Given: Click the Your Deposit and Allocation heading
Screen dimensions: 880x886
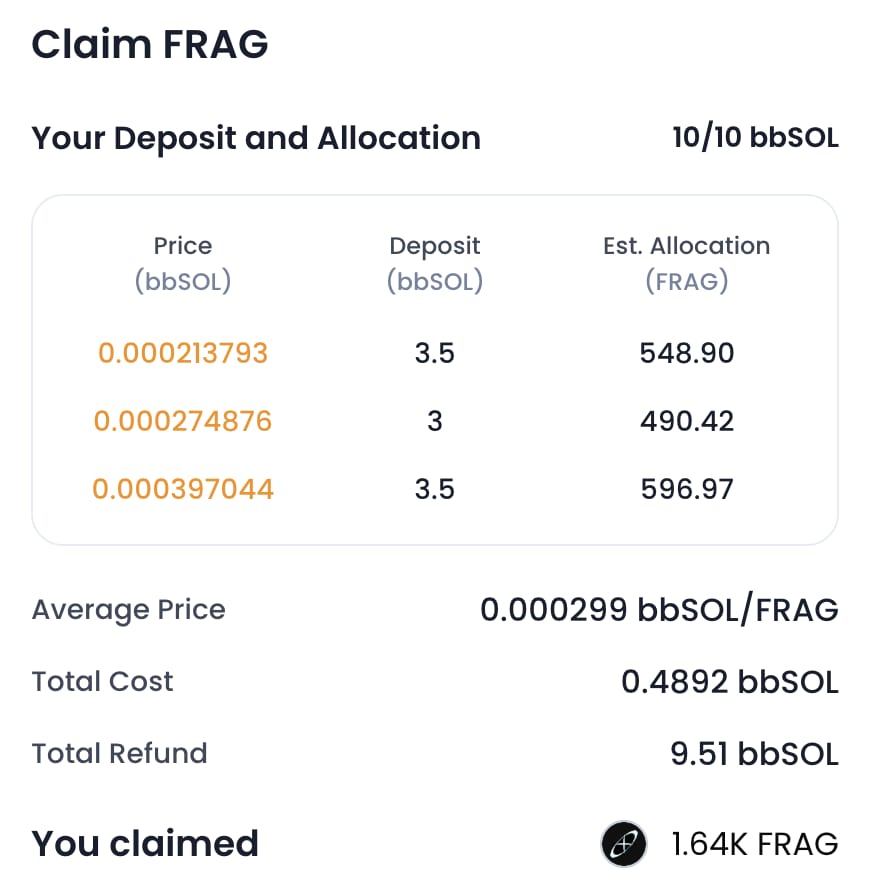Looking at the screenshot, I should pos(256,138).
